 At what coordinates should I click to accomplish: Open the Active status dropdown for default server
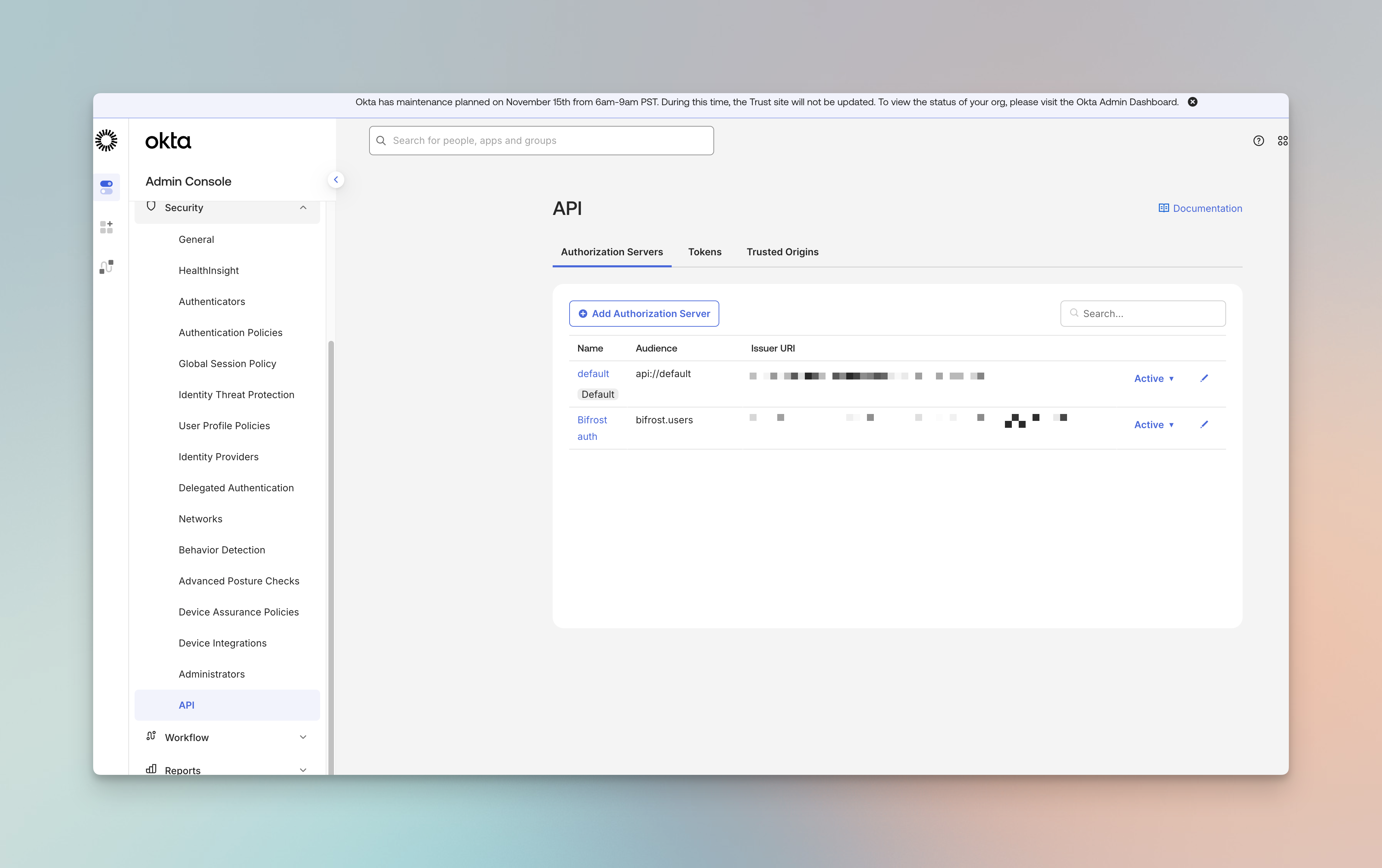tap(1154, 378)
